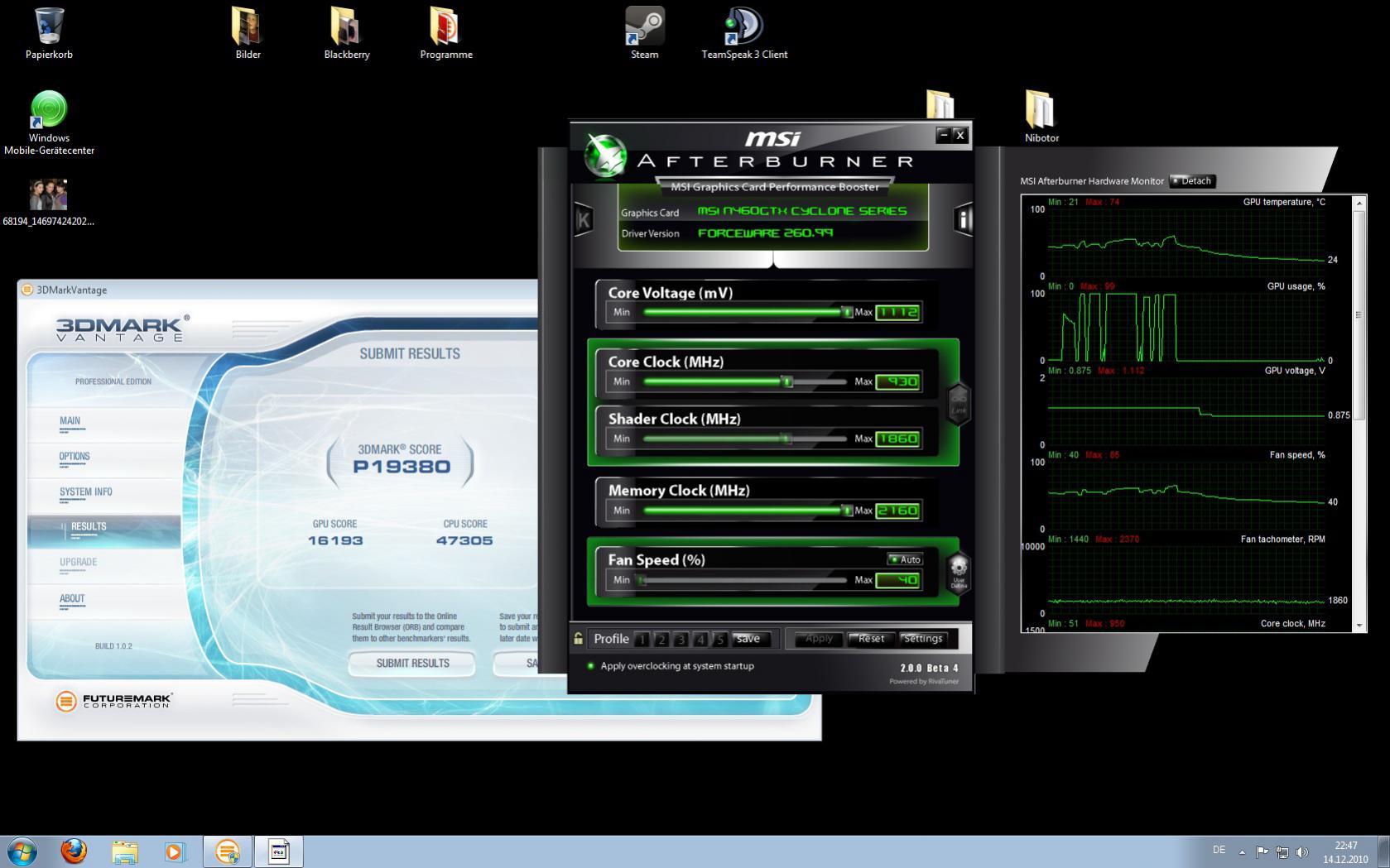Toggle the Link clocks button in Afterburner
1390x868 pixels.
pyautogui.click(x=958, y=404)
